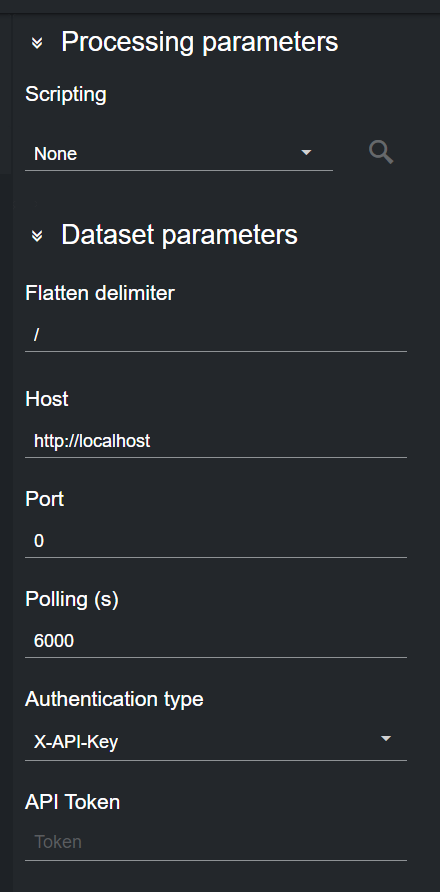The image size is (440, 892).
Task: Click the Polling field containing 6000
Action: tap(216, 641)
